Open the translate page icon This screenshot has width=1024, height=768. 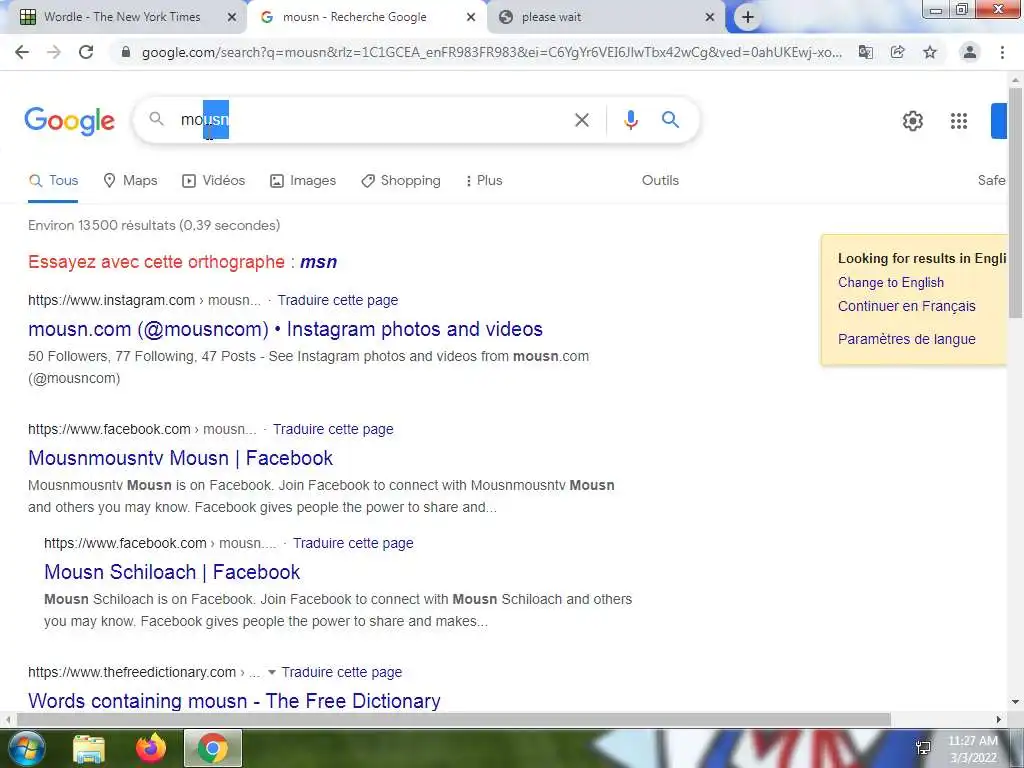point(865,52)
